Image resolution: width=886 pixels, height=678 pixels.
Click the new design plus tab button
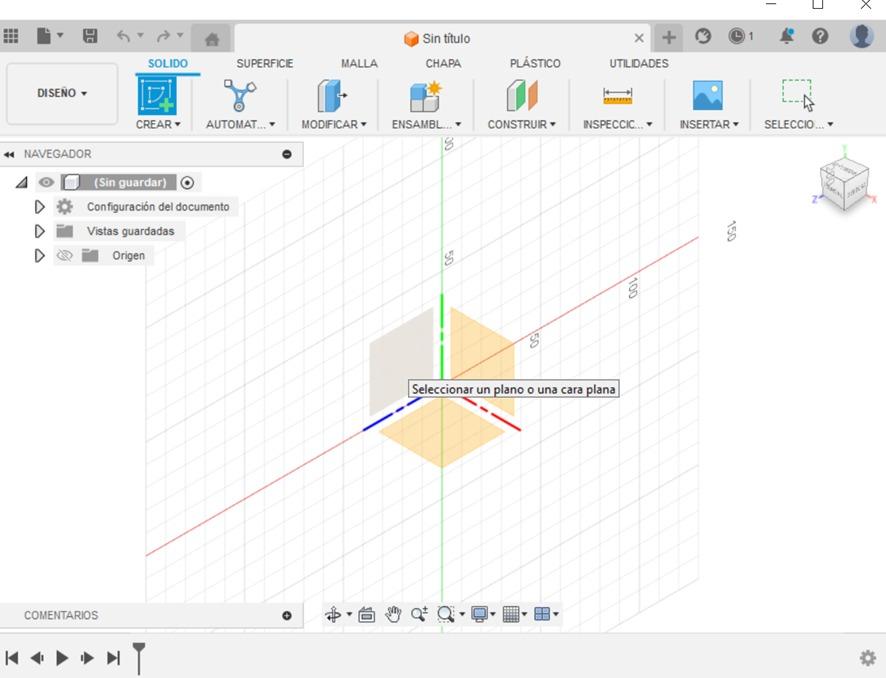668,38
